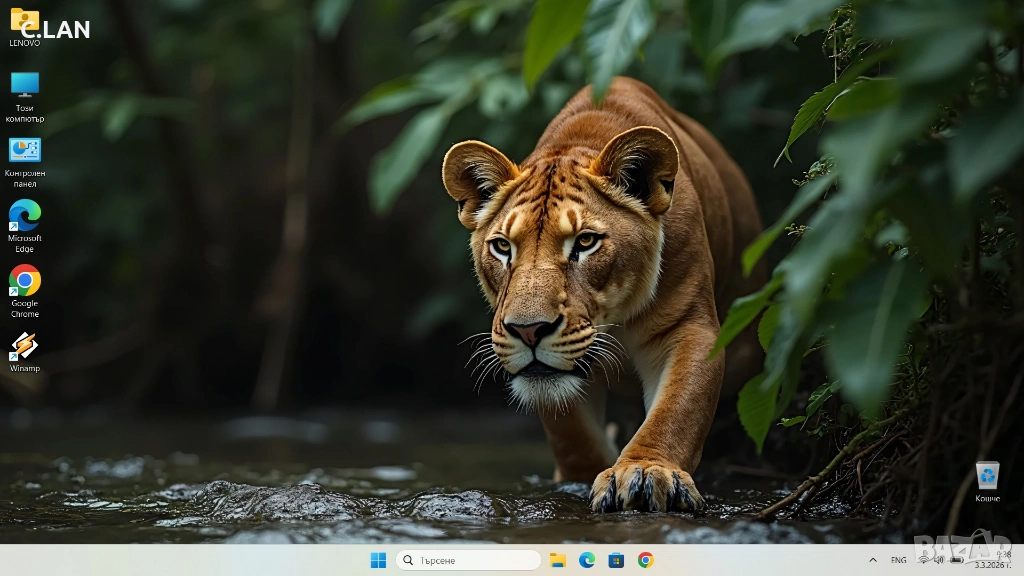Open the taskbar clock and date
This screenshot has height=576, width=1024.
[996, 560]
